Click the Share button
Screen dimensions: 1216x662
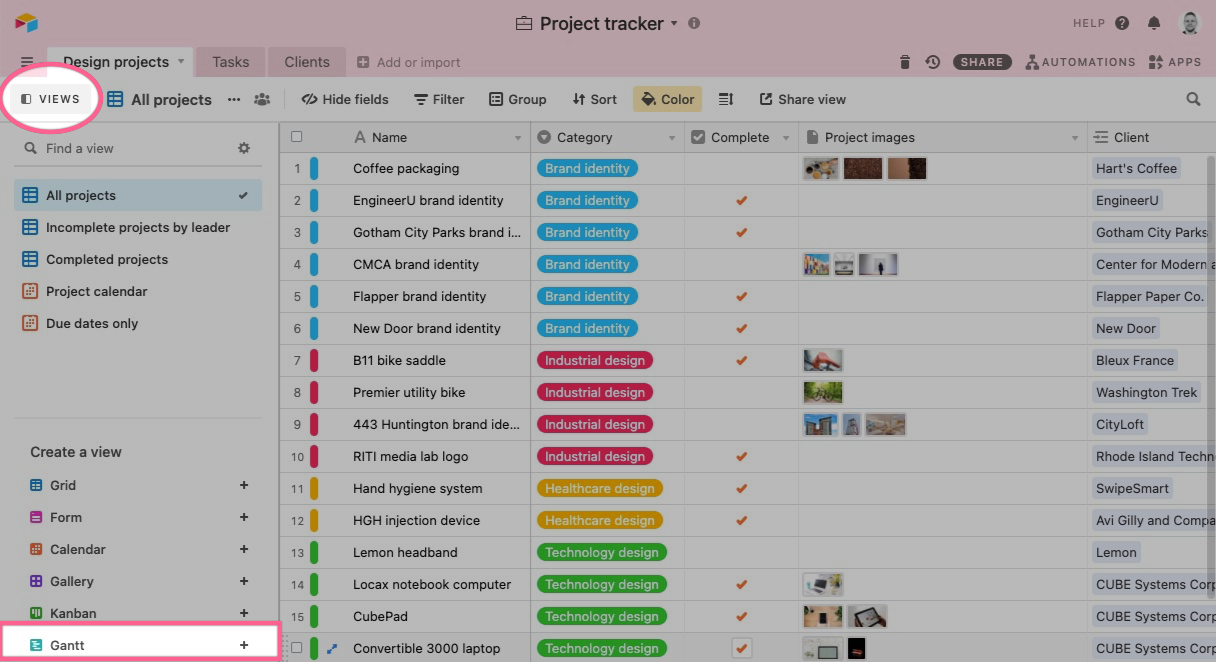[x=981, y=62]
